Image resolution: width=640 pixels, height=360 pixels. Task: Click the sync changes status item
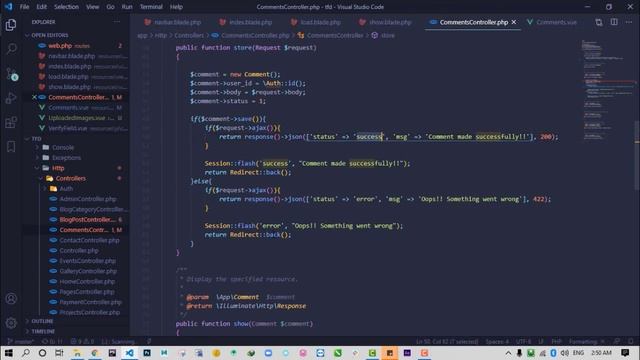tap(52, 342)
